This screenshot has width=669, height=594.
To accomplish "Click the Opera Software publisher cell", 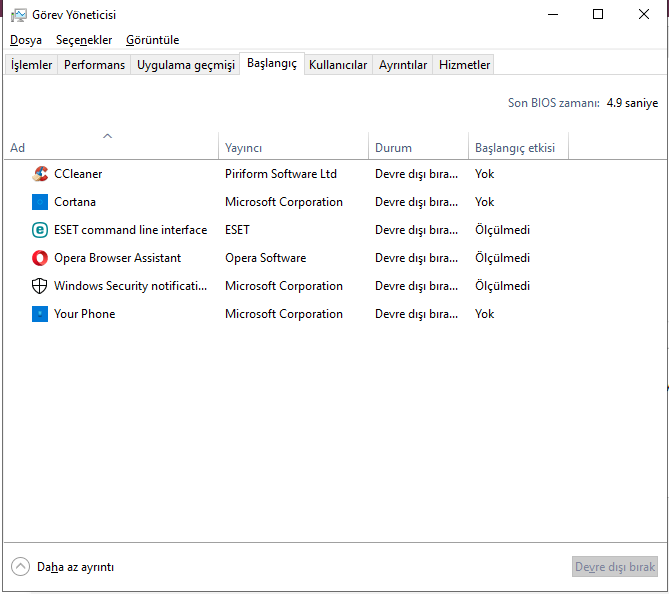I will (265, 258).
